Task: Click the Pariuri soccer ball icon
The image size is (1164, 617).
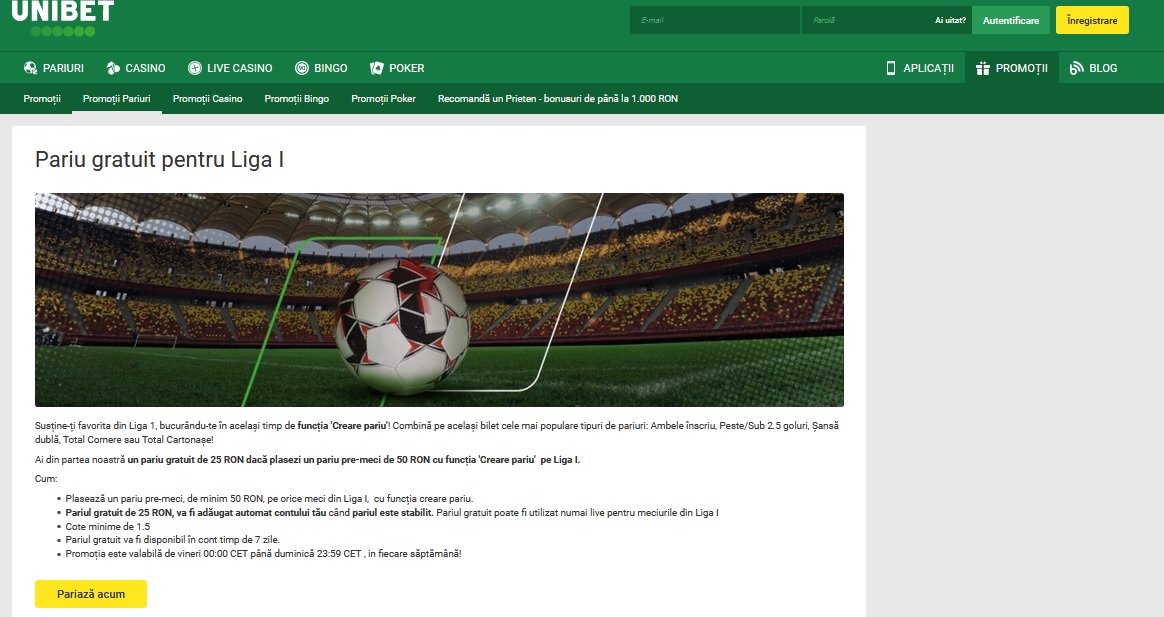Action: coord(30,68)
